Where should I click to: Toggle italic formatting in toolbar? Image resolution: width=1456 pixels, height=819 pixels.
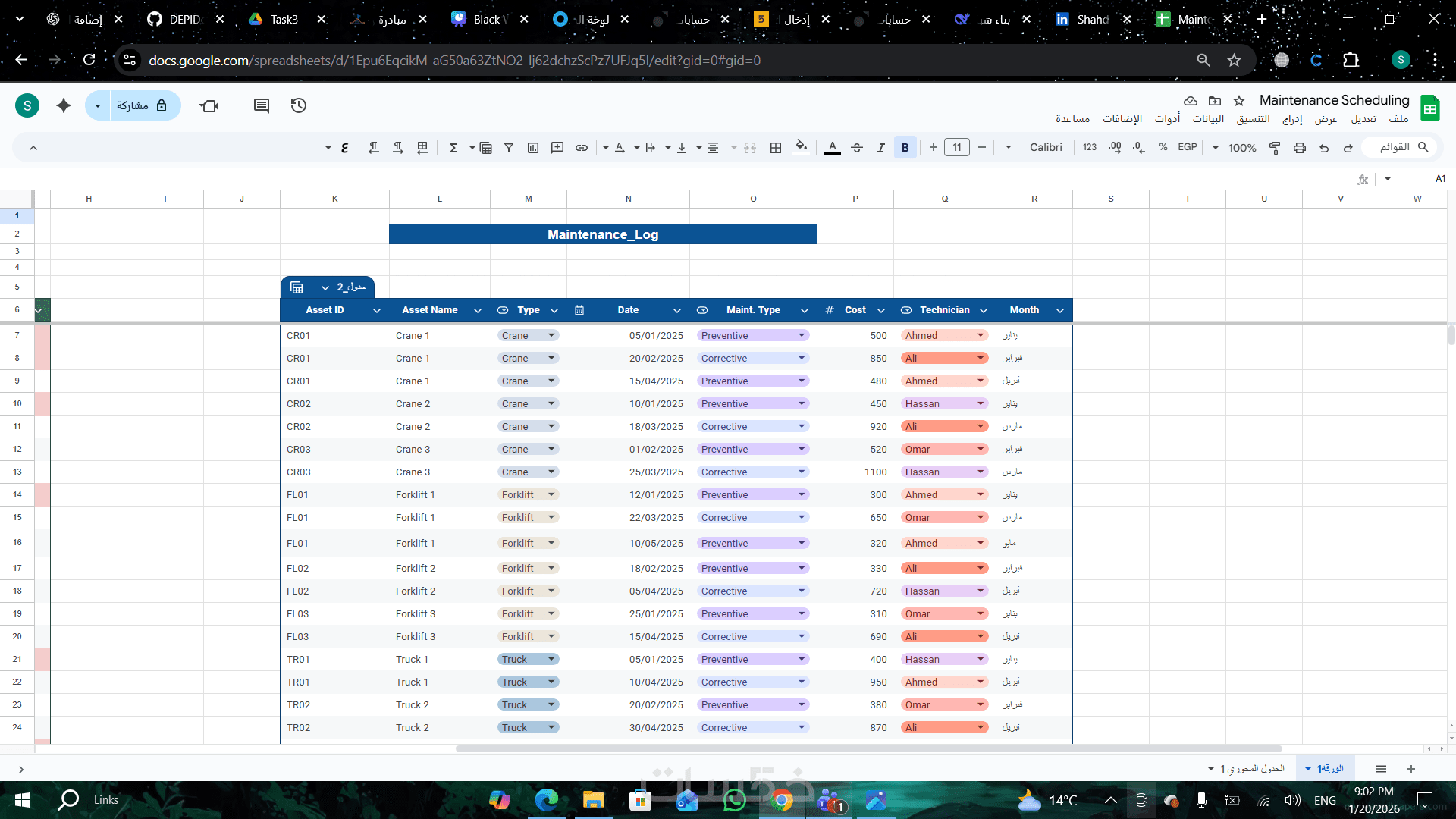pos(880,148)
